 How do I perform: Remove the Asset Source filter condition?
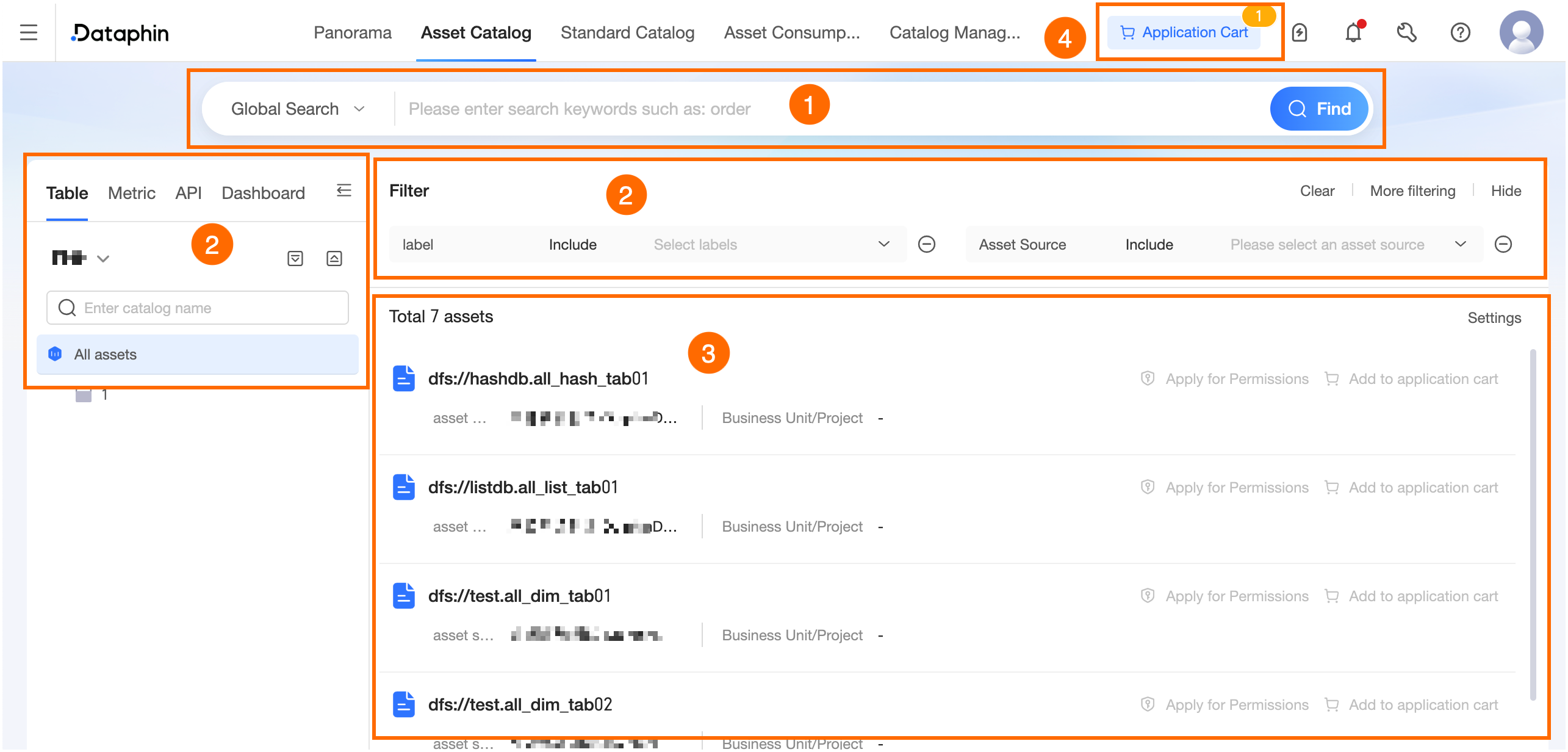[1503, 245]
